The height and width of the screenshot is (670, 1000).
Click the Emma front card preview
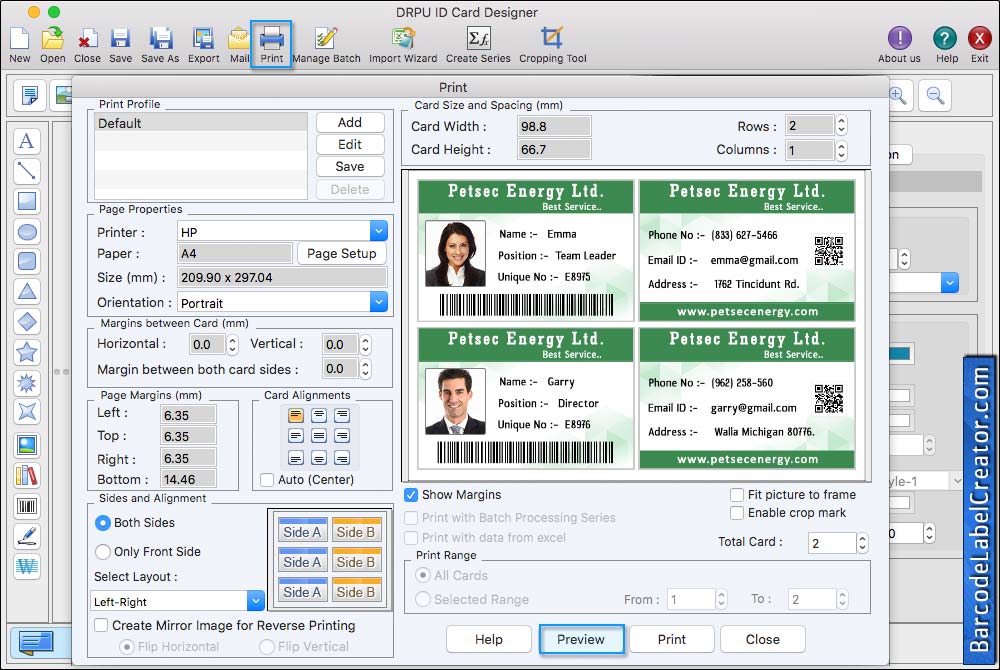coord(526,251)
